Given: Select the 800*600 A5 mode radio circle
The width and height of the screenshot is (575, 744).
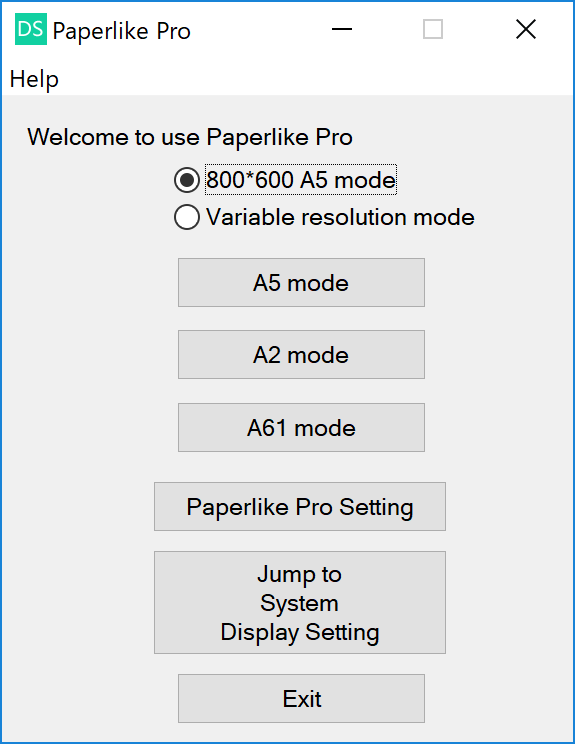Looking at the screenshot, I should tap(186, 180).
